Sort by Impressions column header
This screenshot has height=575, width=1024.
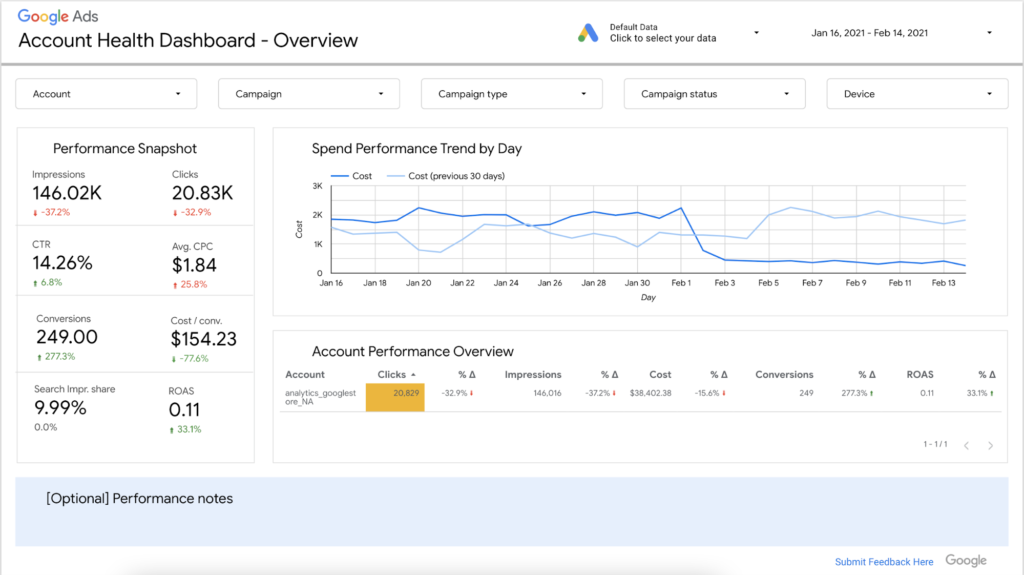point(533,374)
